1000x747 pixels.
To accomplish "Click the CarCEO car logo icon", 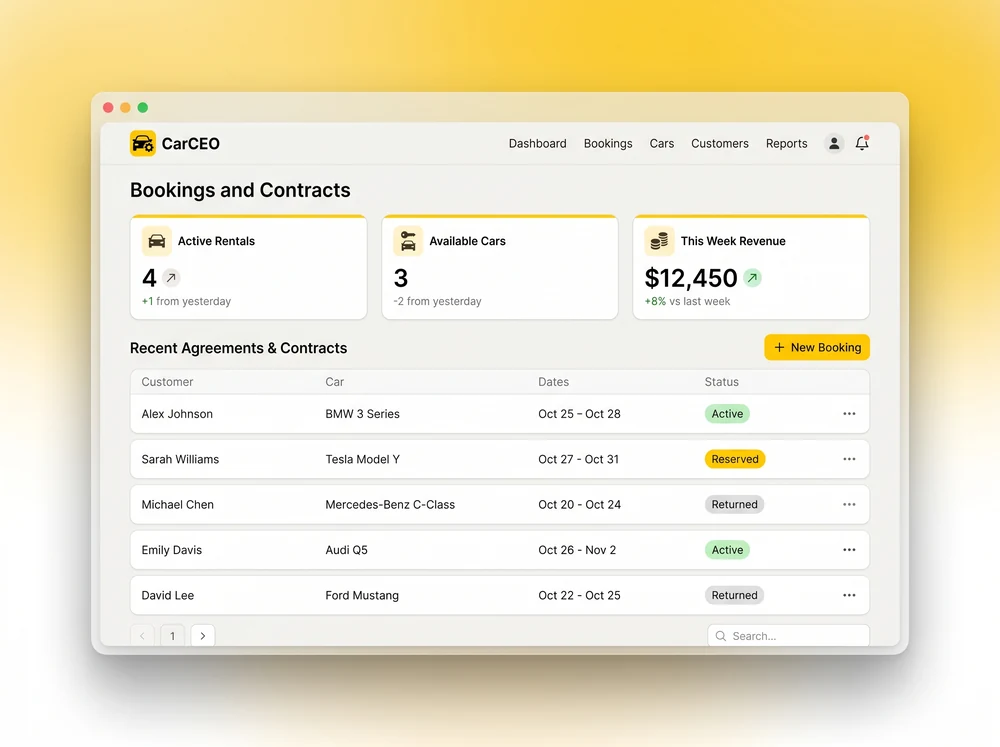I will coord(143,144).
